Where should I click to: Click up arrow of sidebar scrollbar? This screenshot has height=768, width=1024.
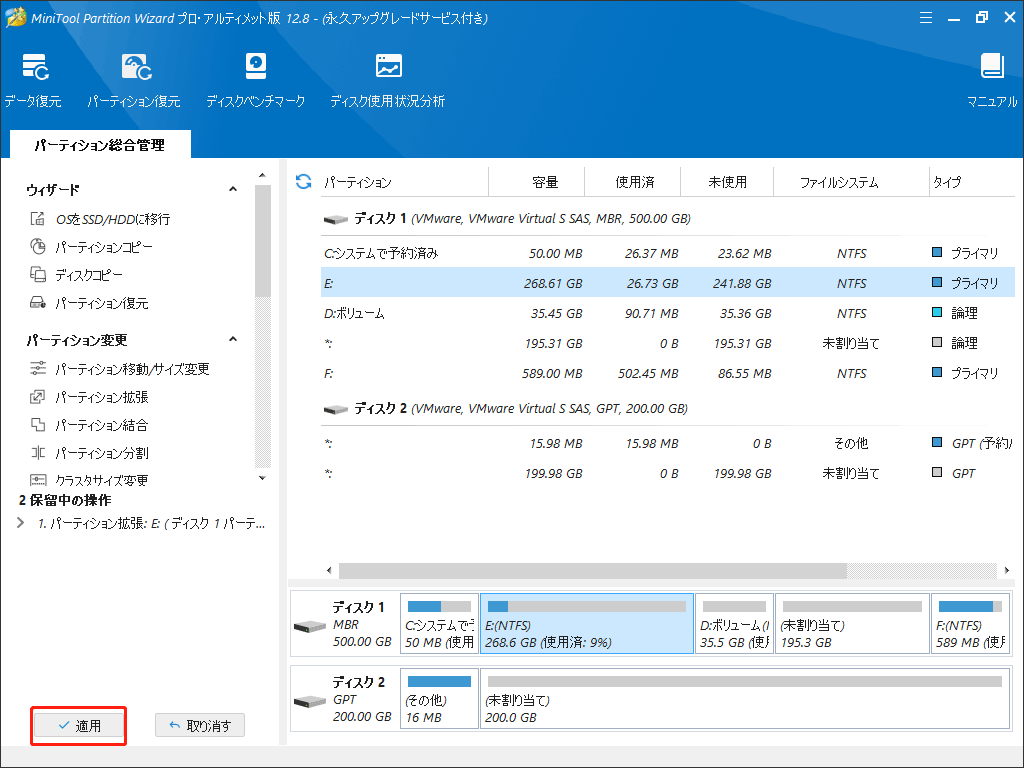[x=263, y=175]
